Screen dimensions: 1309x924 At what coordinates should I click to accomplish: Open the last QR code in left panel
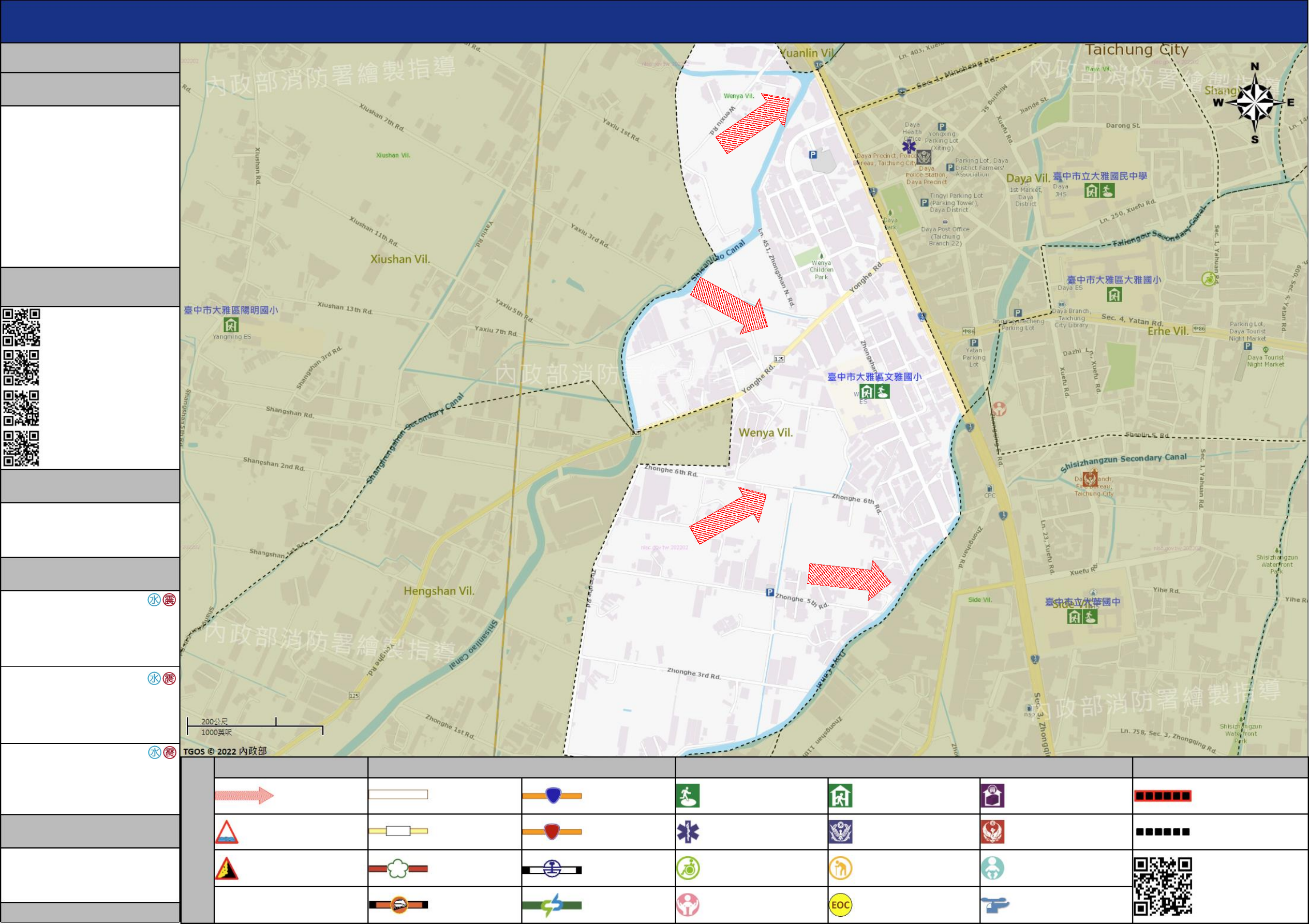(22, 449)
